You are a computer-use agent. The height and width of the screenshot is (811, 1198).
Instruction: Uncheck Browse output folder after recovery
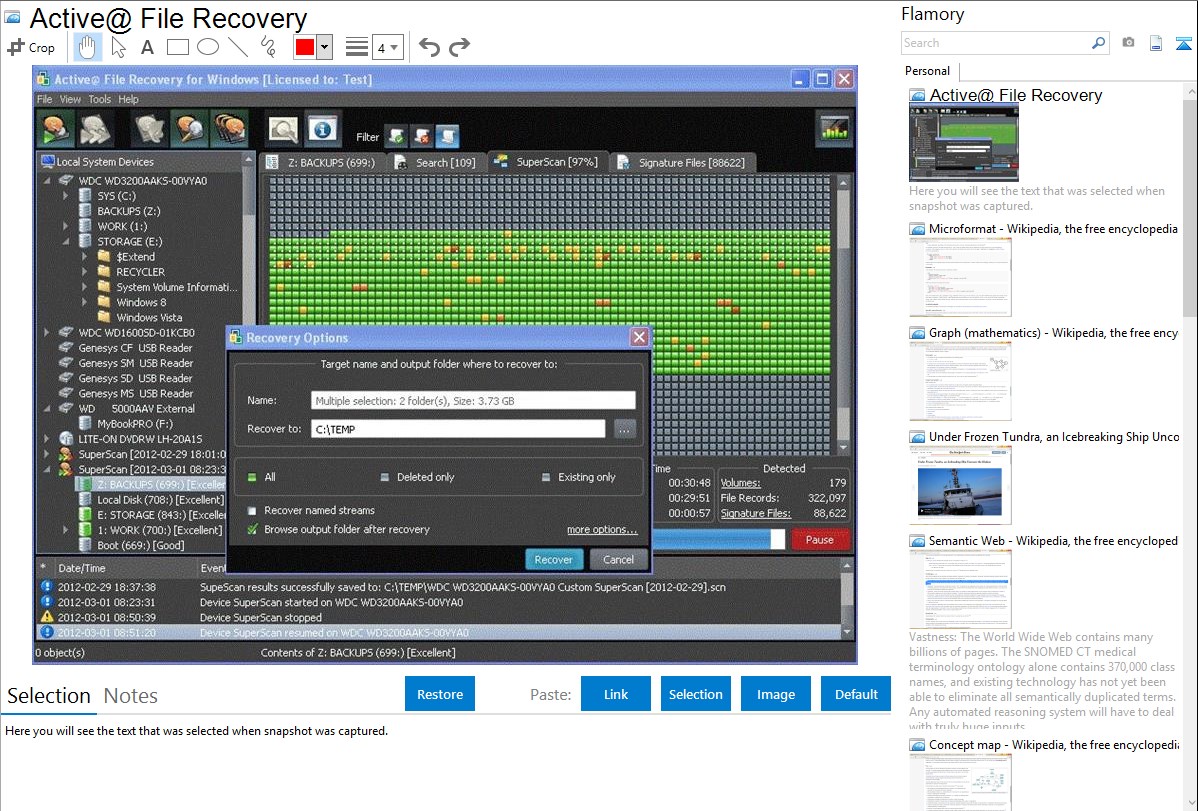coord(252,529)
